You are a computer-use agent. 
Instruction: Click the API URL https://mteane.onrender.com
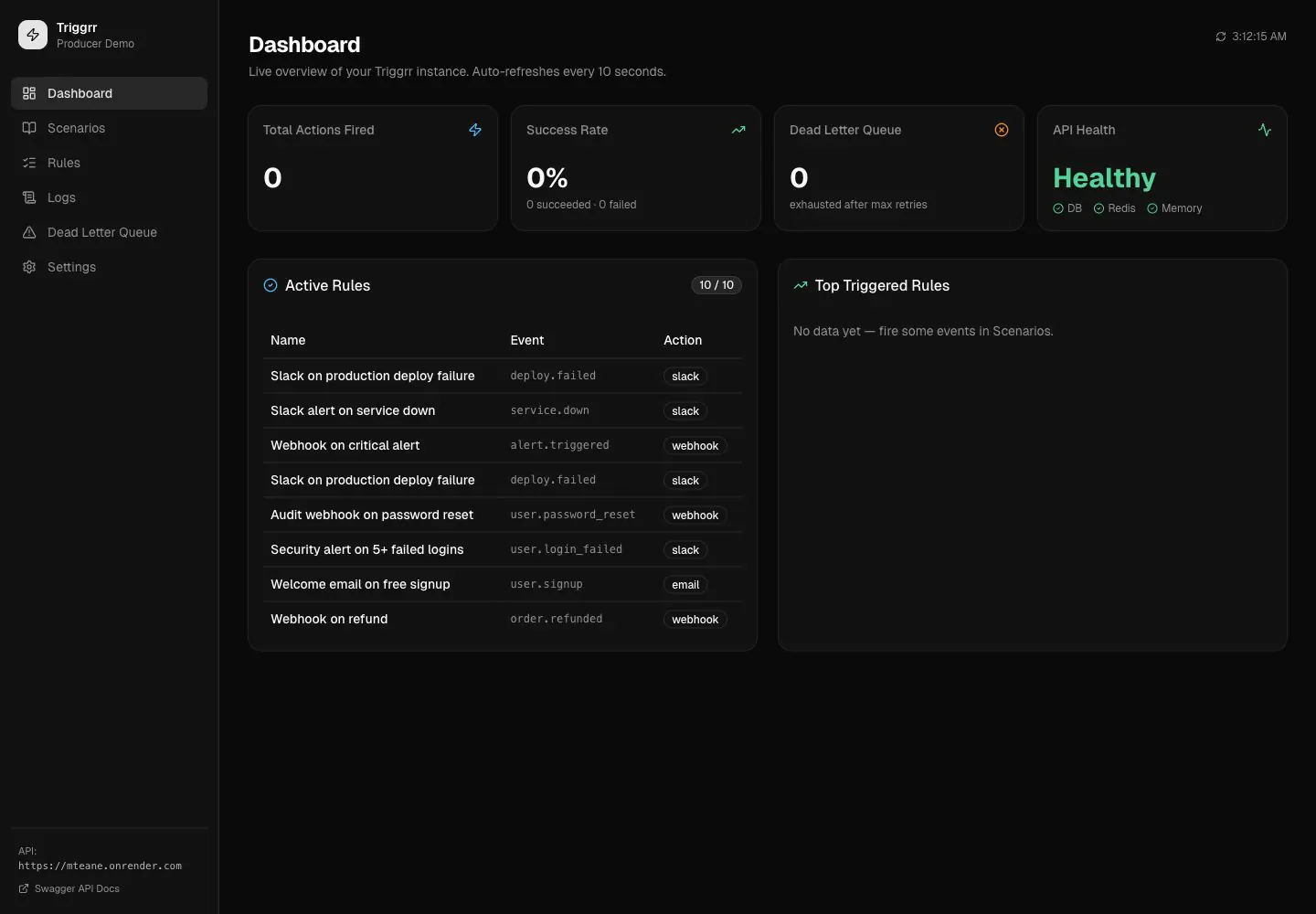pyautogui.click(x=100, y=866)
